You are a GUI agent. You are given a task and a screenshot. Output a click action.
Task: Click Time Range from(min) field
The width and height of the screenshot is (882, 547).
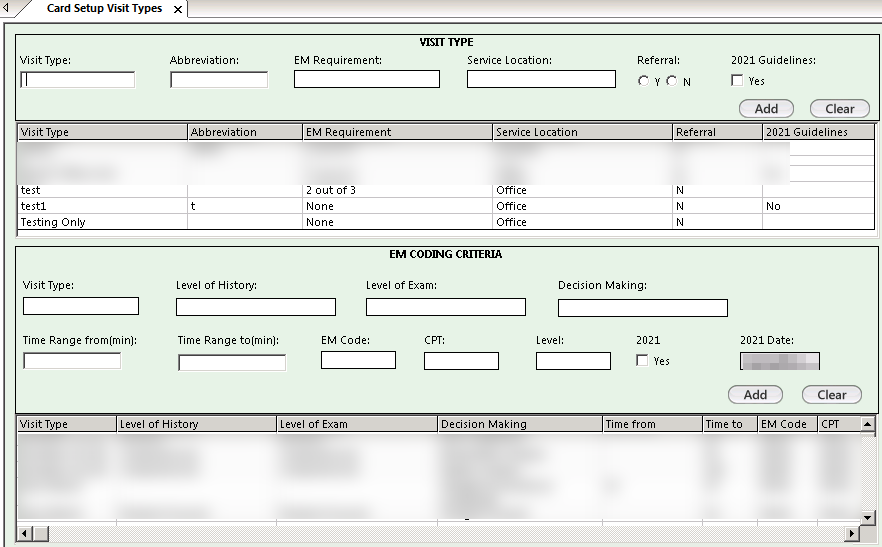pos(72,361)
